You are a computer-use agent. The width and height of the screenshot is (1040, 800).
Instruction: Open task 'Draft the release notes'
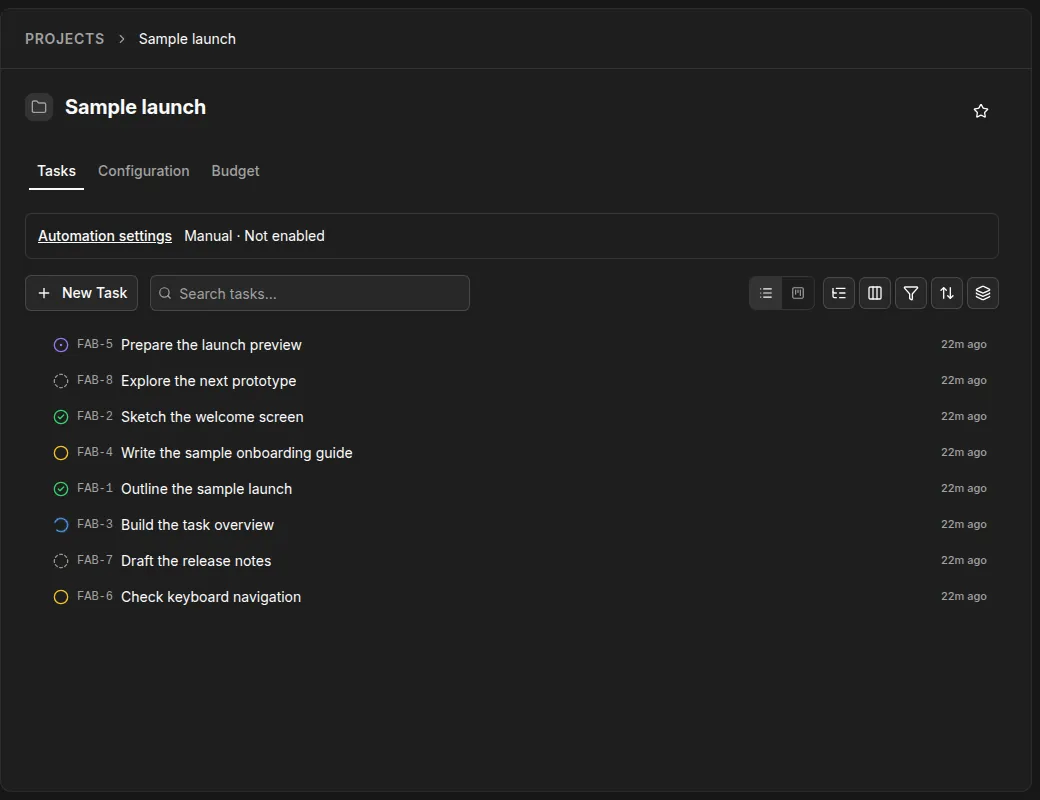click(x=196, y=561)
